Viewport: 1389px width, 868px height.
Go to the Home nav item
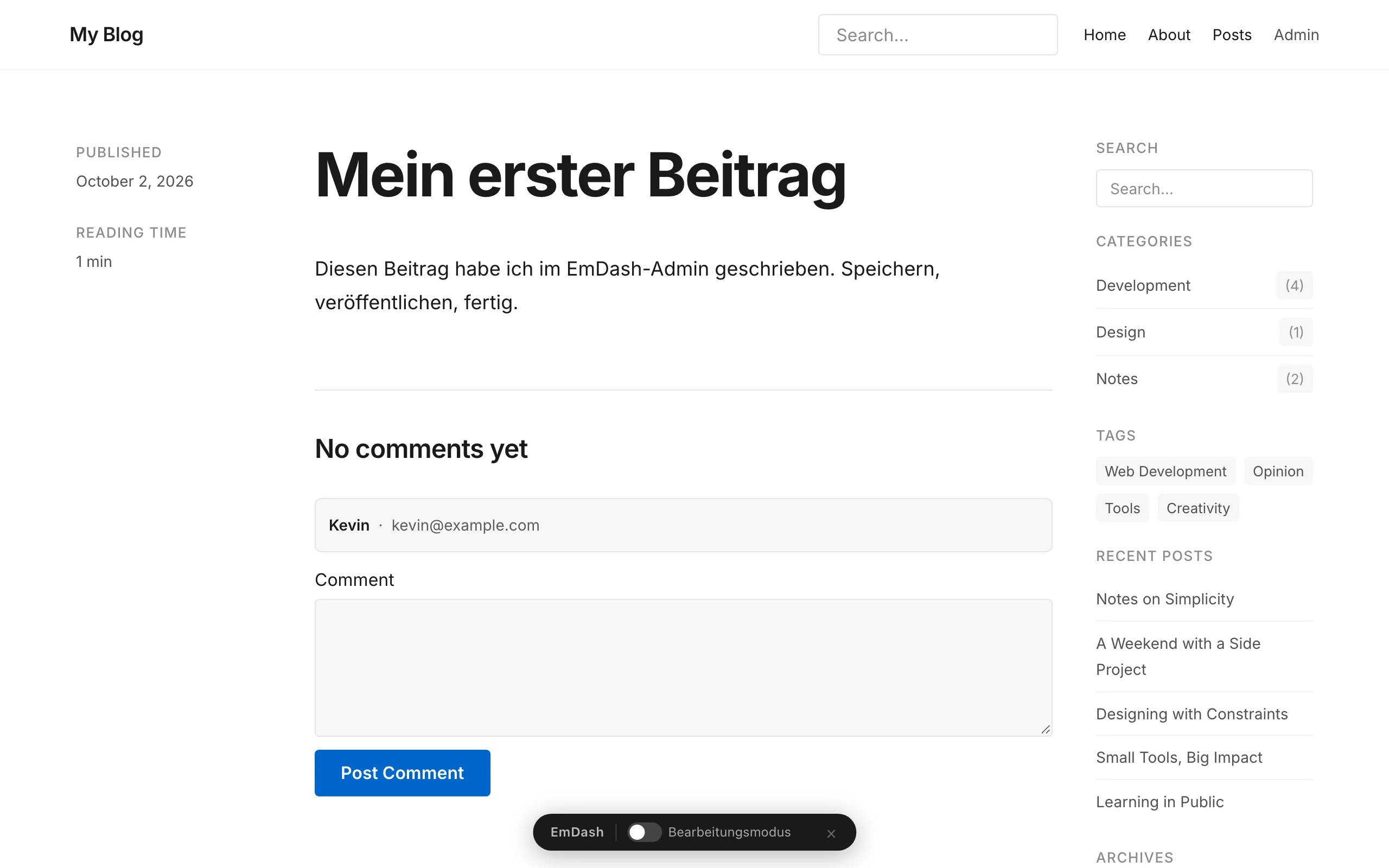pos(1104,35)
